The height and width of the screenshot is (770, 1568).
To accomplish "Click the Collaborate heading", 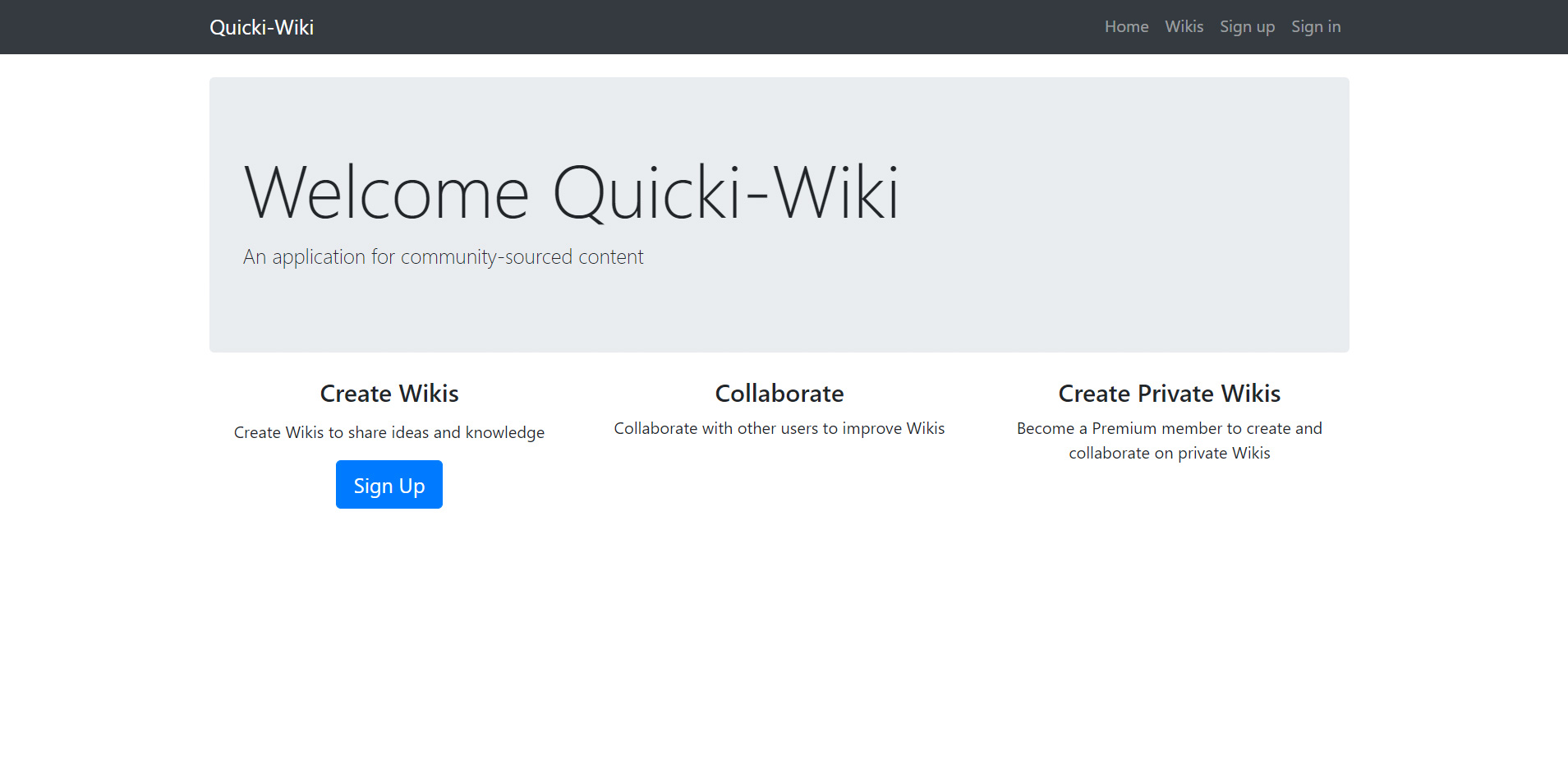I will (x=779, y=394).
